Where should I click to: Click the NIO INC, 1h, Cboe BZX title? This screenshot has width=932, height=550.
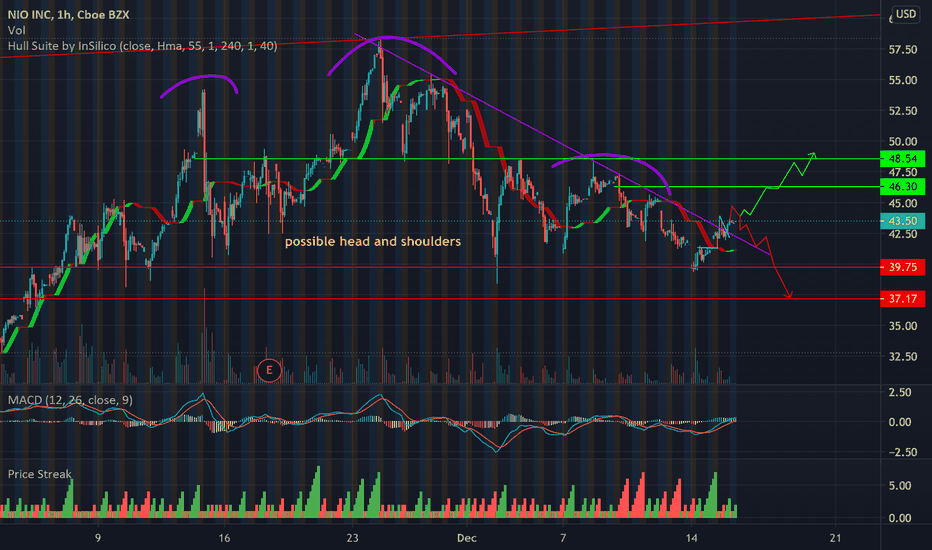pos(68,15)
